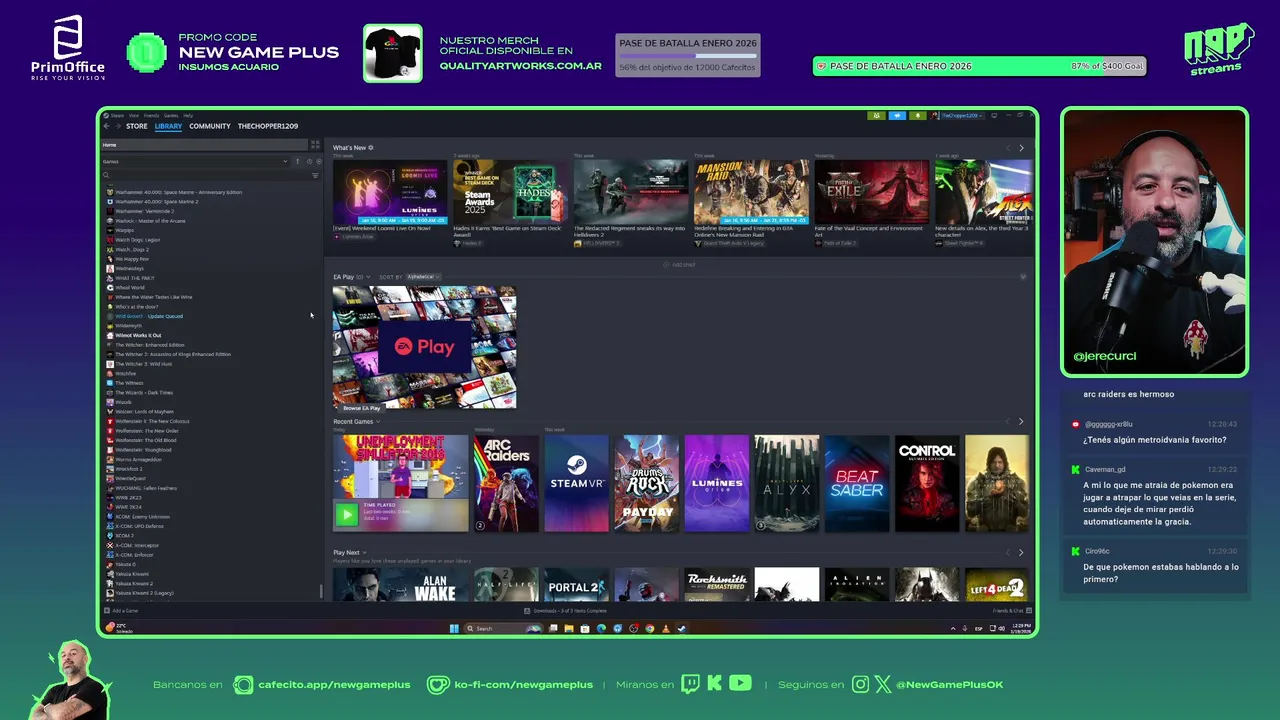Open the Kick icon in the stream footer
The width and height of the screenshot is (1280, 720).
pyautogui.click(x=714, y=684)
